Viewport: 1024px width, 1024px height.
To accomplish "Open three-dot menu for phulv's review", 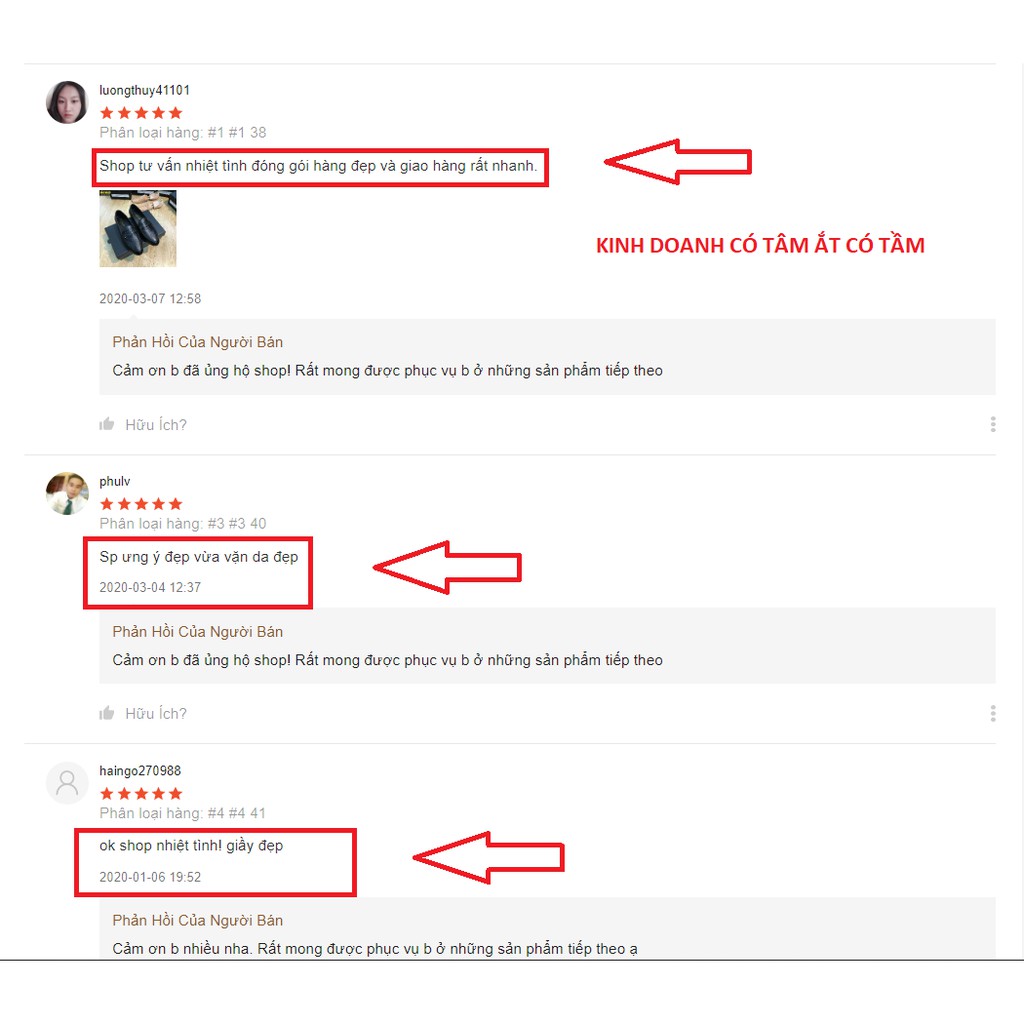I will point(993,713).
